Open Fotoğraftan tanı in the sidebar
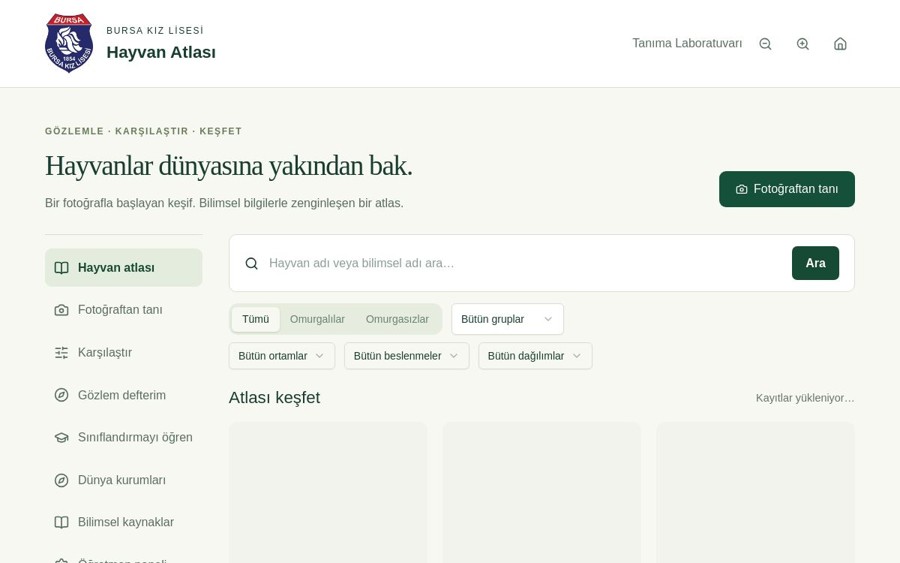 (123, 310)
